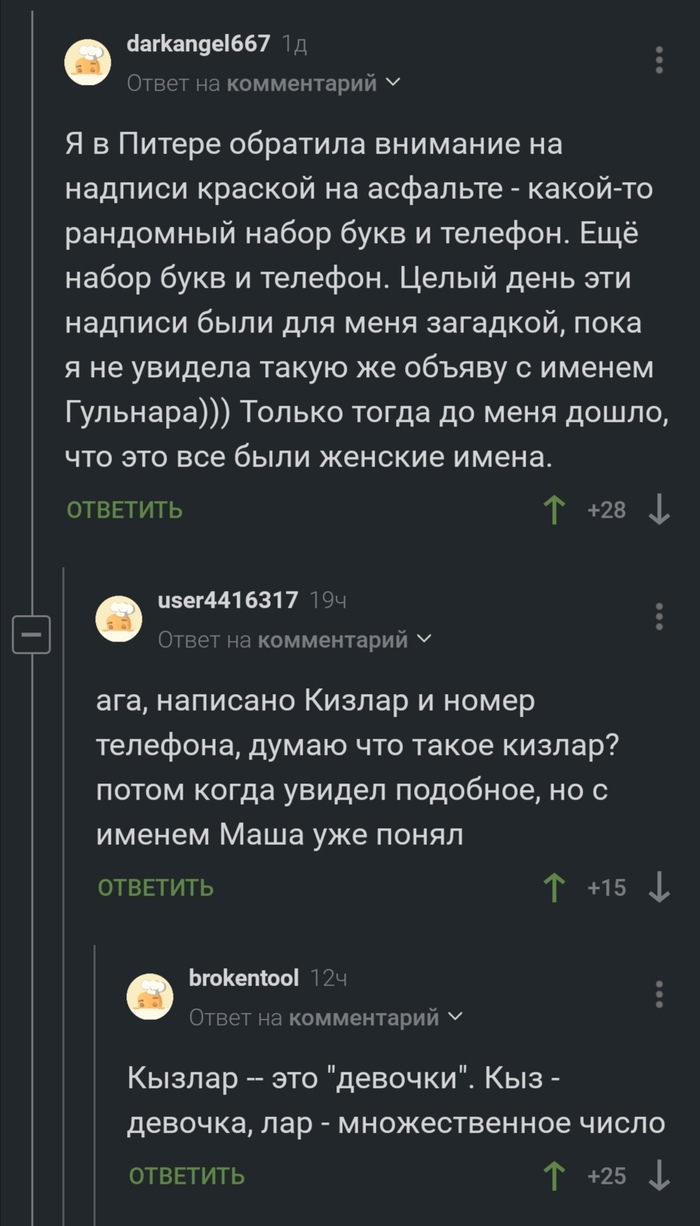
Task: Downvote brokentool's comment
Action: tap(659, 1176)
